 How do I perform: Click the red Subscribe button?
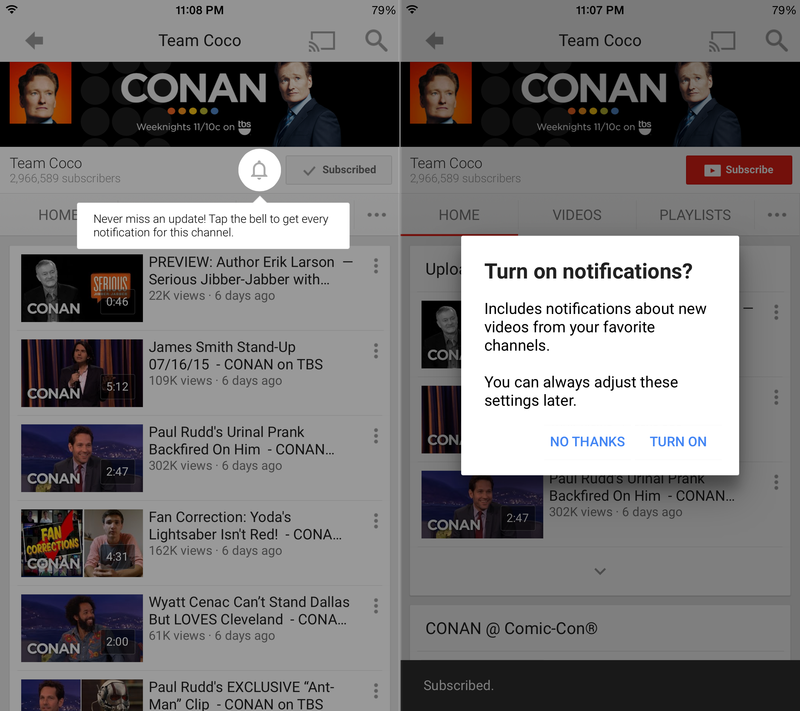[739, 170]
